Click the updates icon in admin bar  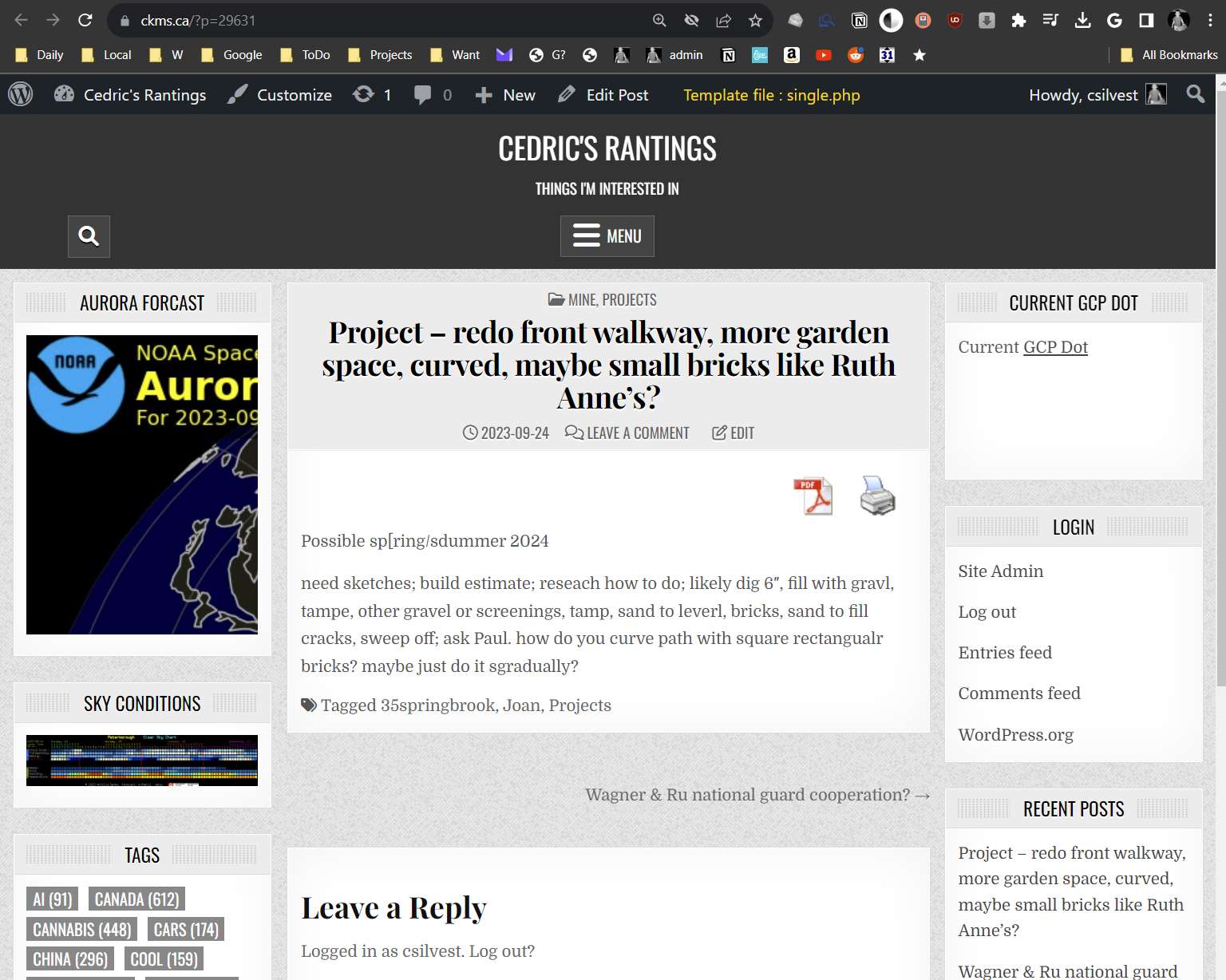tap(372, 95)
